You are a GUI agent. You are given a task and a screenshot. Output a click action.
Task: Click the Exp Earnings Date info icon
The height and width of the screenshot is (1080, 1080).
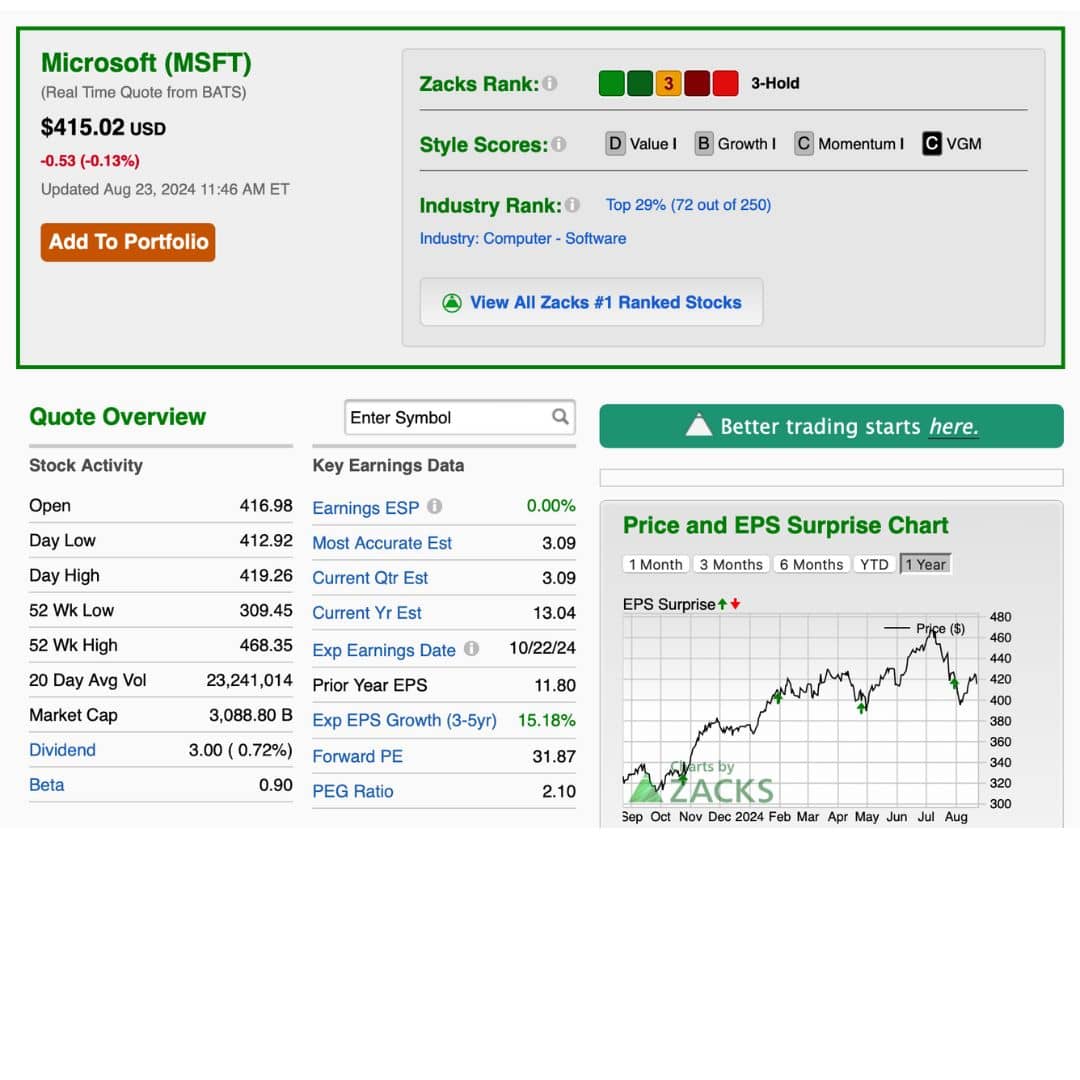(x=471, y=649)
